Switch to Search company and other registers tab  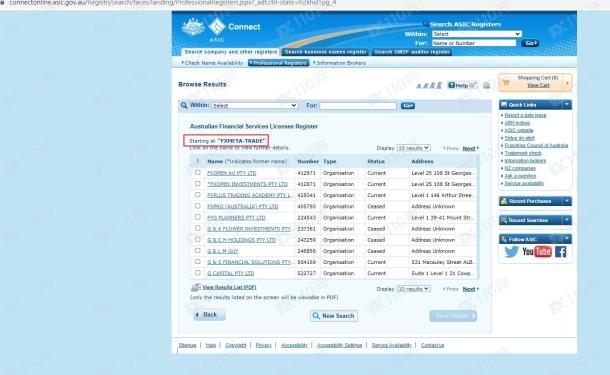230,52
